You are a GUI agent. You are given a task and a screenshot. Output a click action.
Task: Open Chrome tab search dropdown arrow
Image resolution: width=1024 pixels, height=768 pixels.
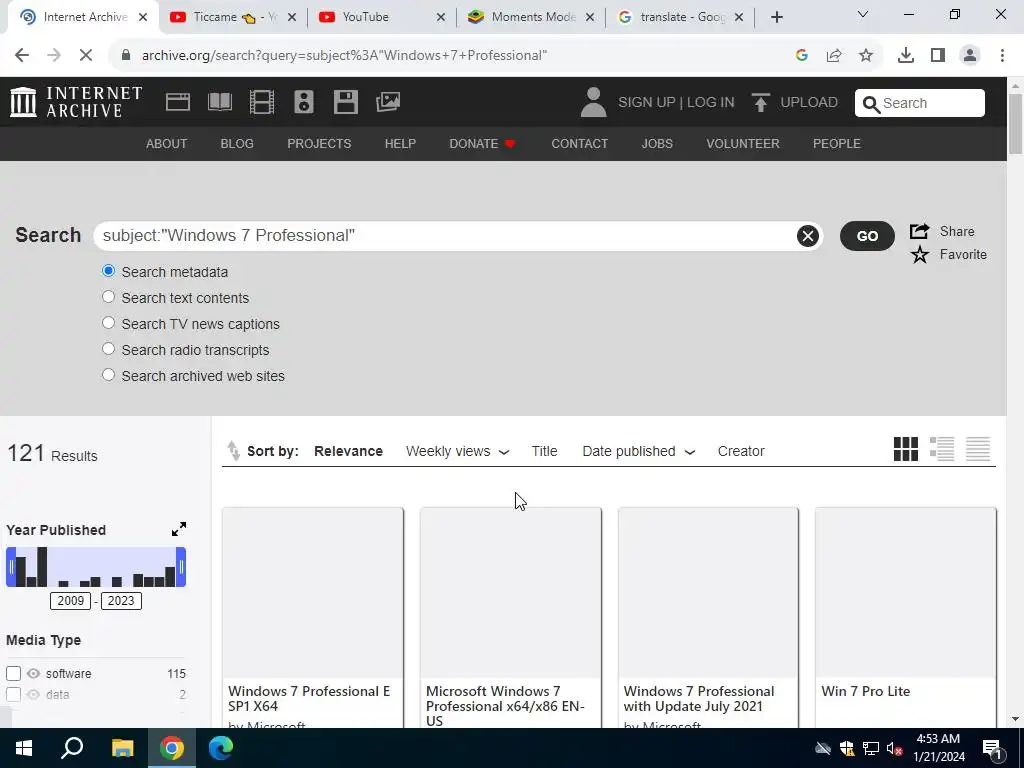863,14
